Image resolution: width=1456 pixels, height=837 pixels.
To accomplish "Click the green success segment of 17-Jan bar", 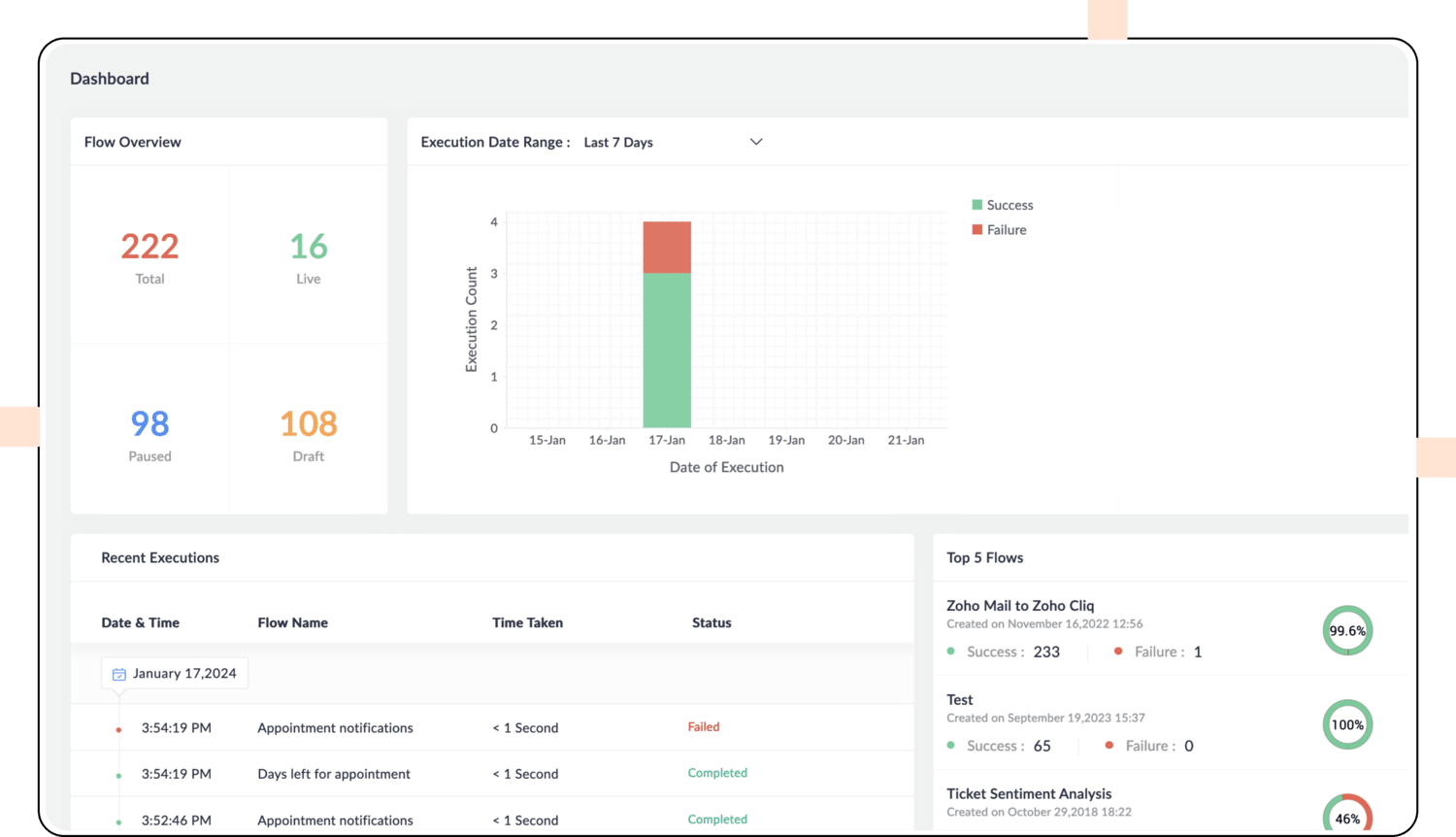I will click(667, 350).
